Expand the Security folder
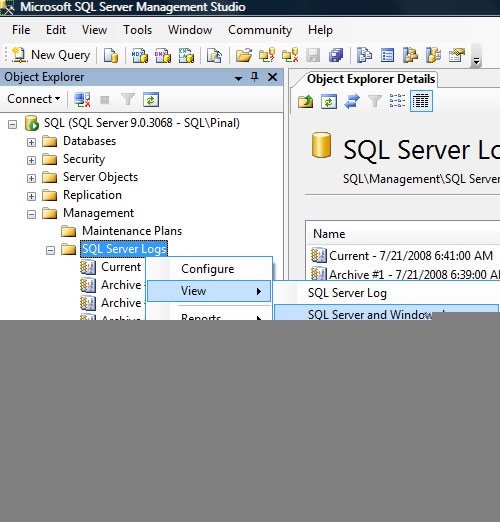The width and height of the screenshot is (500, 522). click(x=31, y=160)
